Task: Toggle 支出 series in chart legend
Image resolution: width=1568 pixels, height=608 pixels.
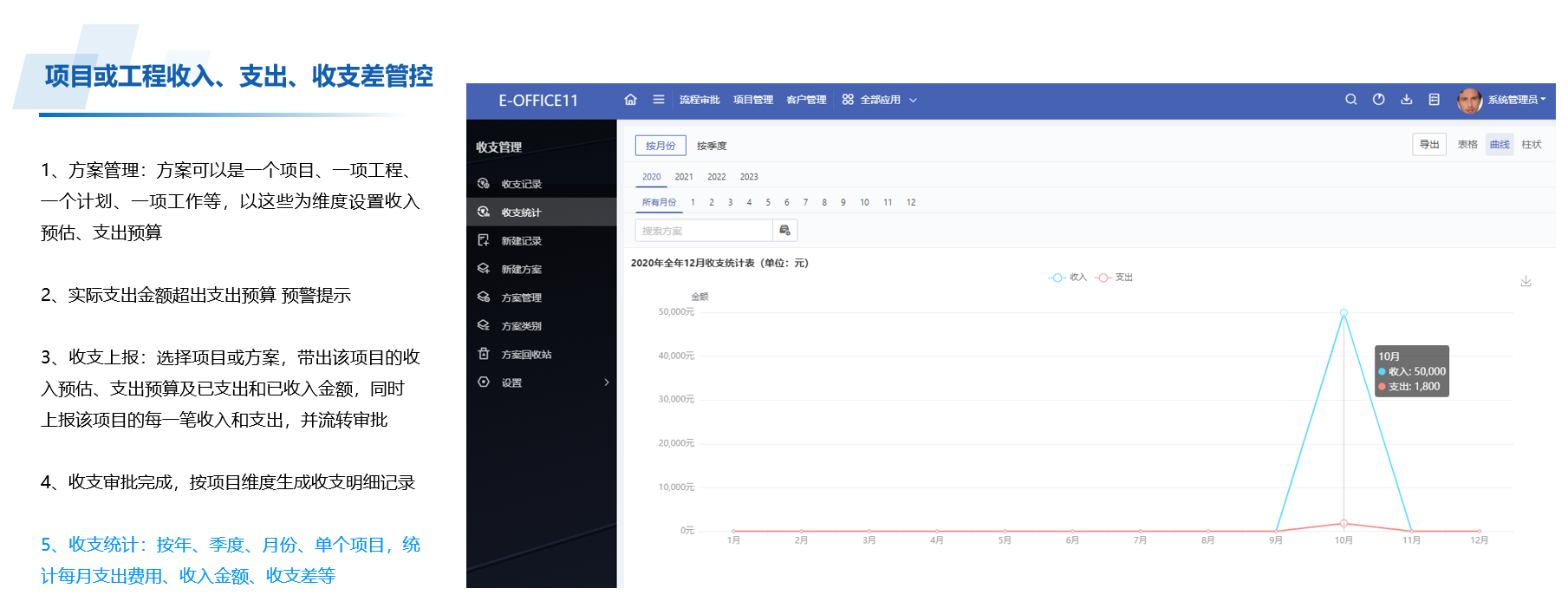Action: (x=1114, y=278)
